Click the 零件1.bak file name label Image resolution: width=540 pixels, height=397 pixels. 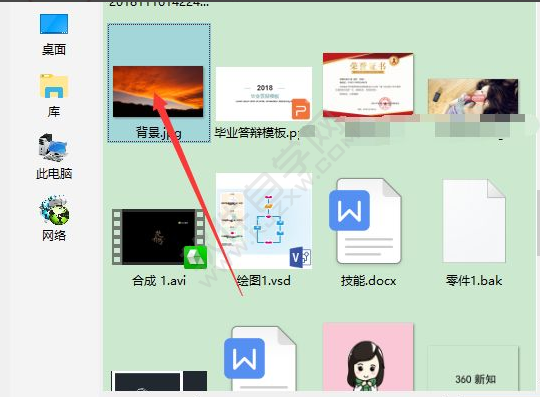coord(474,281)
